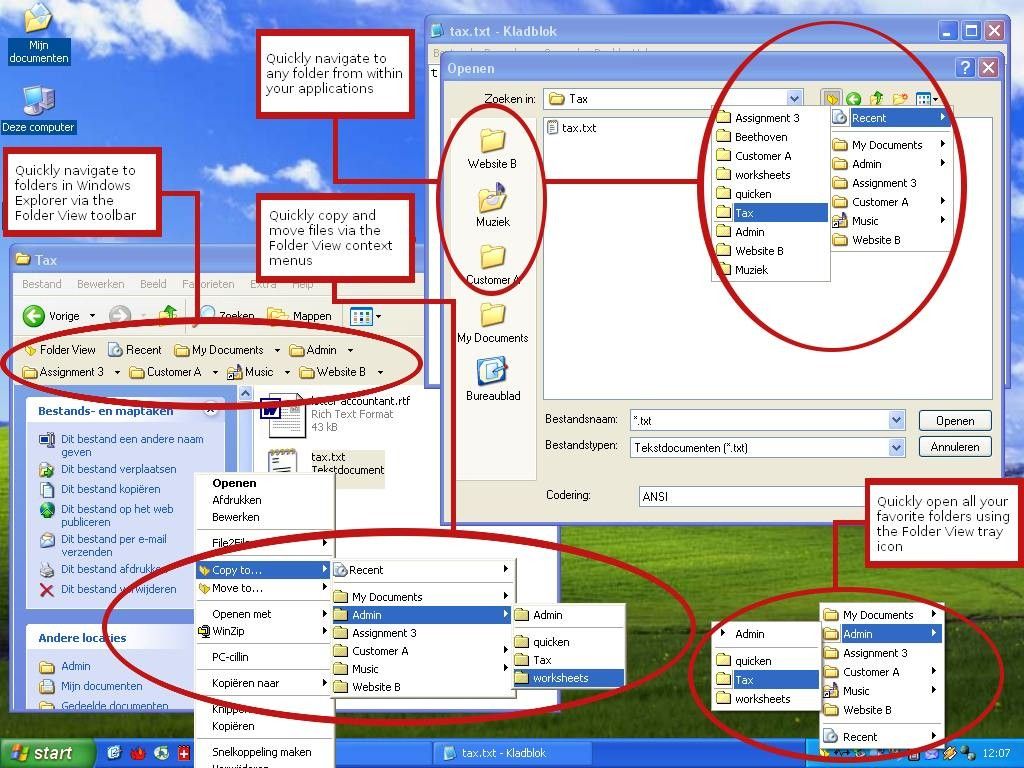Image resolution: width=1024 pixels, height=768 pixels.
Task: Open the Views dropdown arrow in the Openen dialog
Action: pyautogui.click(x=934, y=98)
